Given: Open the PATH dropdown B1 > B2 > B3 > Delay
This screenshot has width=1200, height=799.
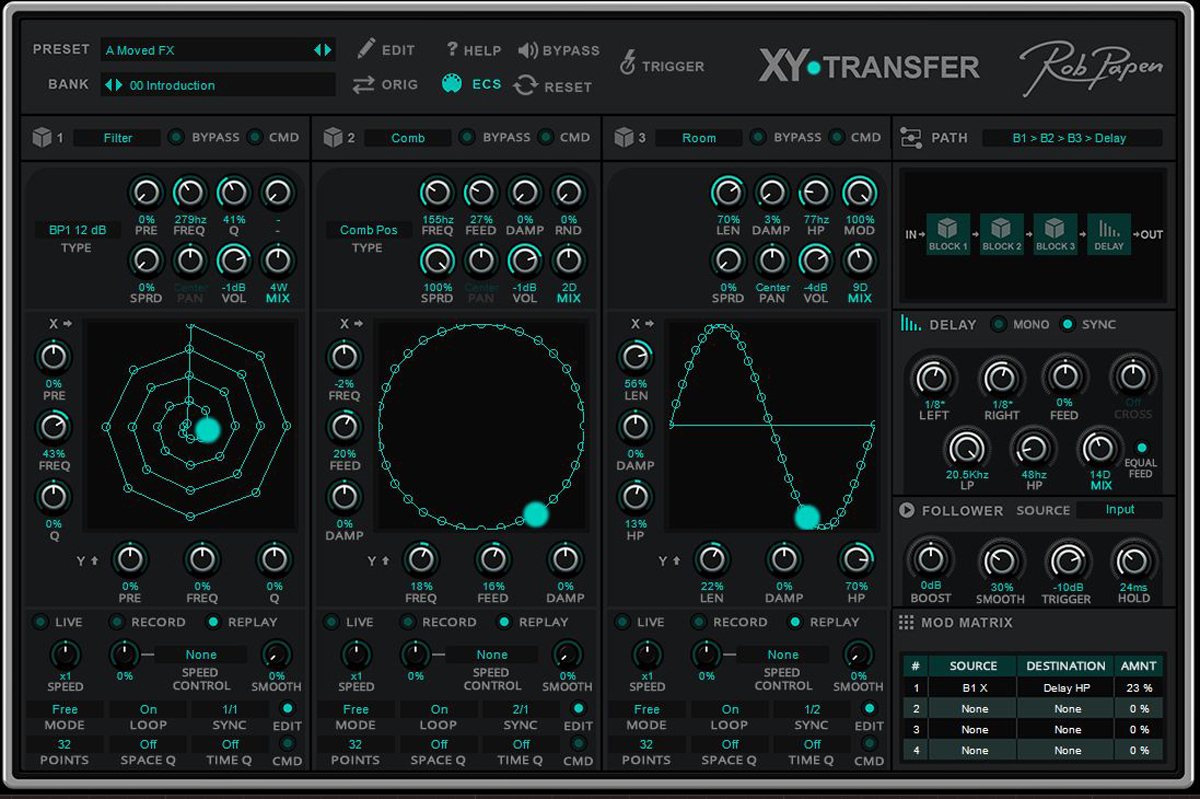Looking at the screenshot, I should 1072,138.
